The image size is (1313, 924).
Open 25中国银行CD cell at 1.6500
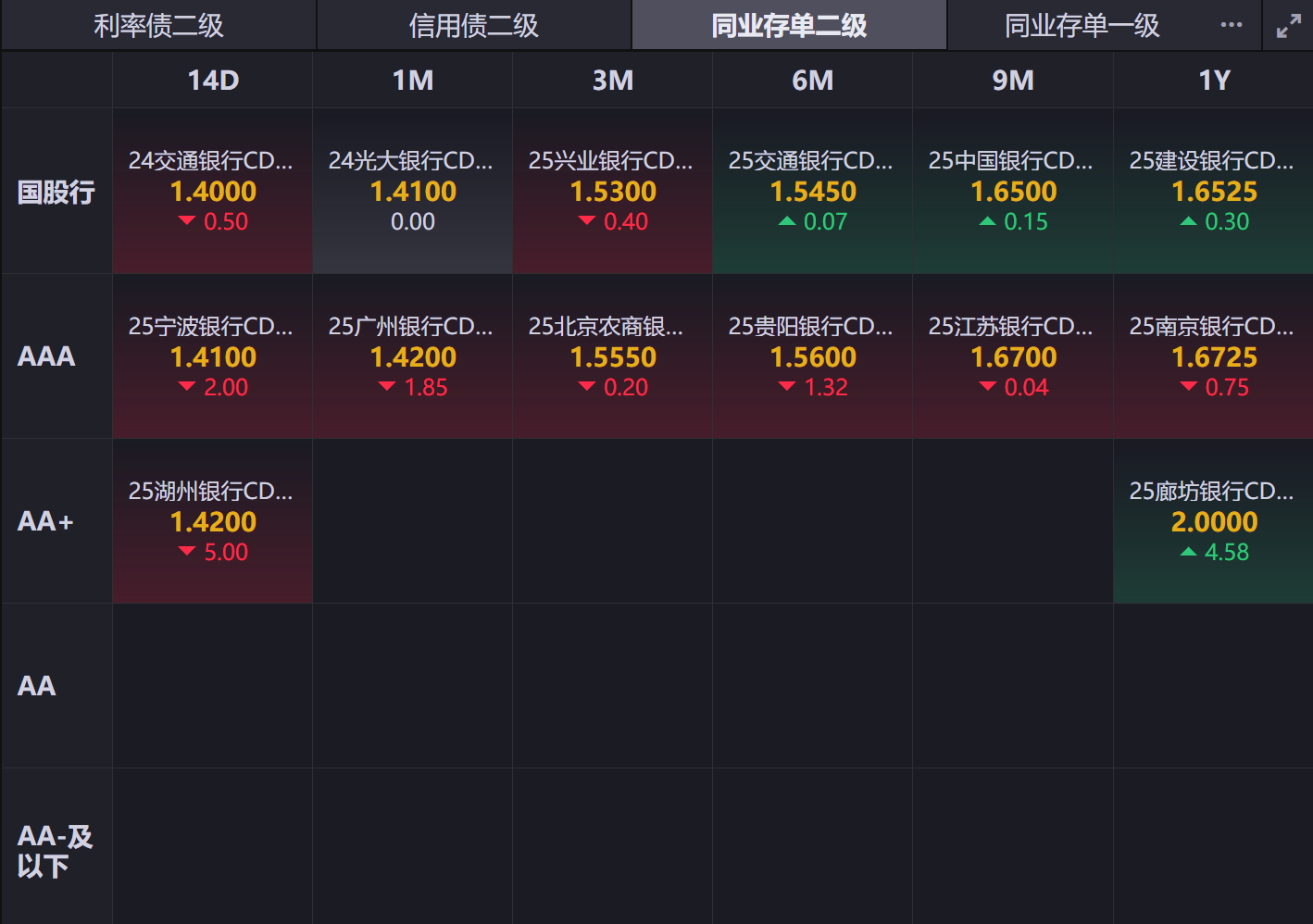[1013, 192]
